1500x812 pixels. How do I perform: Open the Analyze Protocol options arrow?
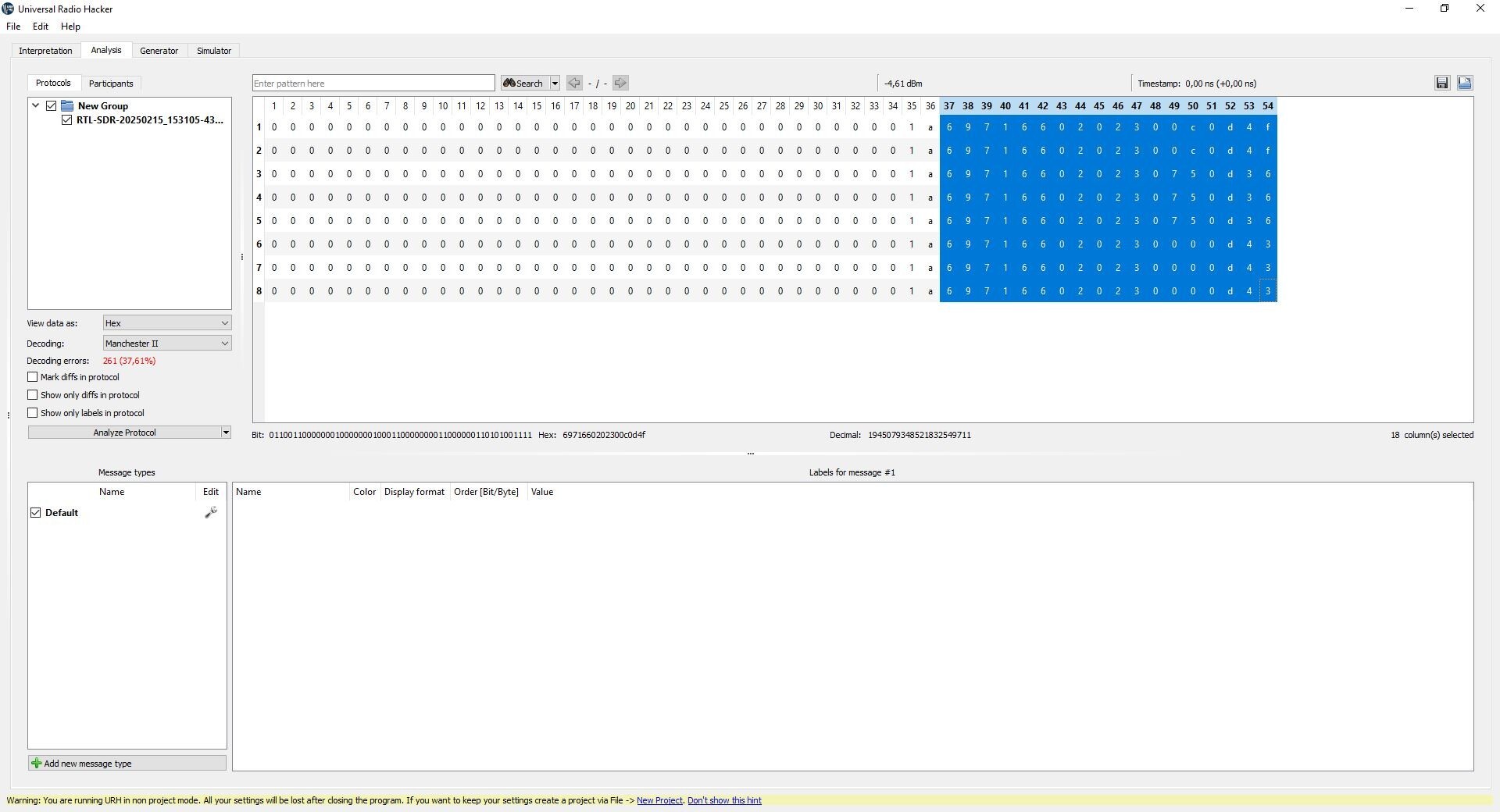click(x=226, y=433)
